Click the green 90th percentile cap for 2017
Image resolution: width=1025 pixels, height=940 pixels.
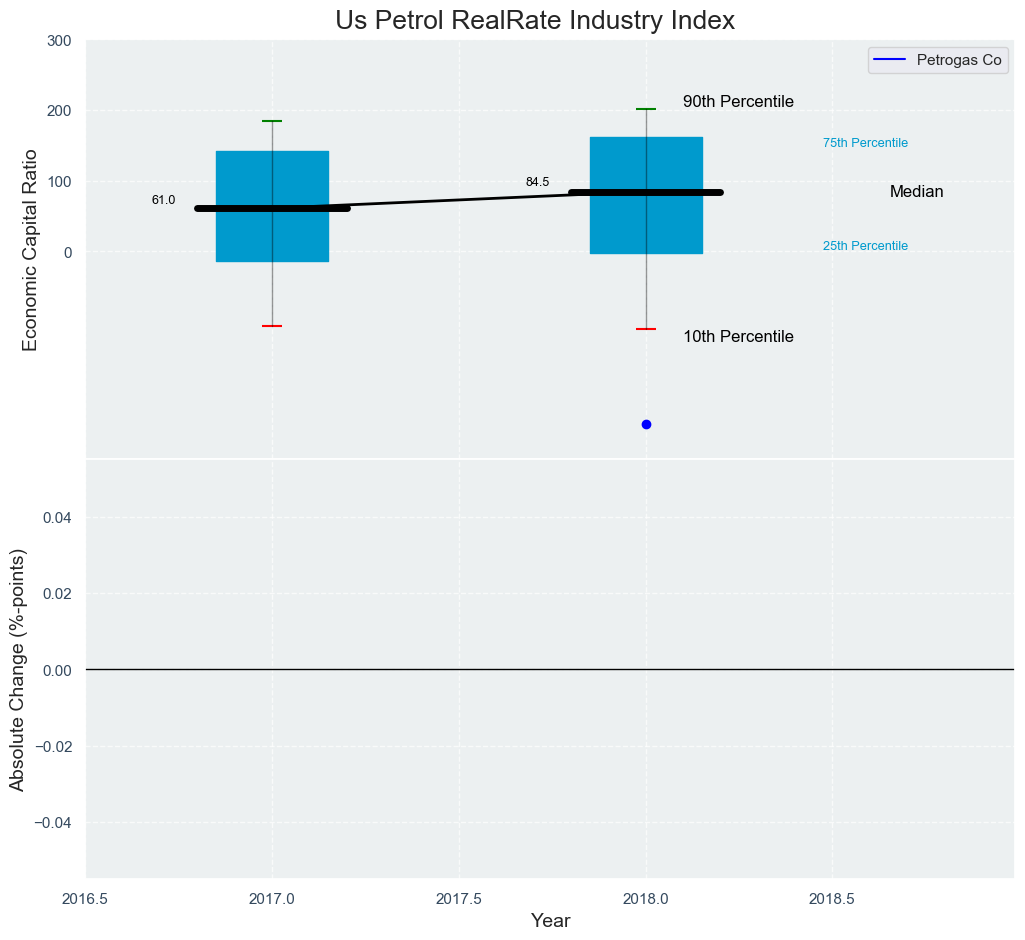pos(272,121)
